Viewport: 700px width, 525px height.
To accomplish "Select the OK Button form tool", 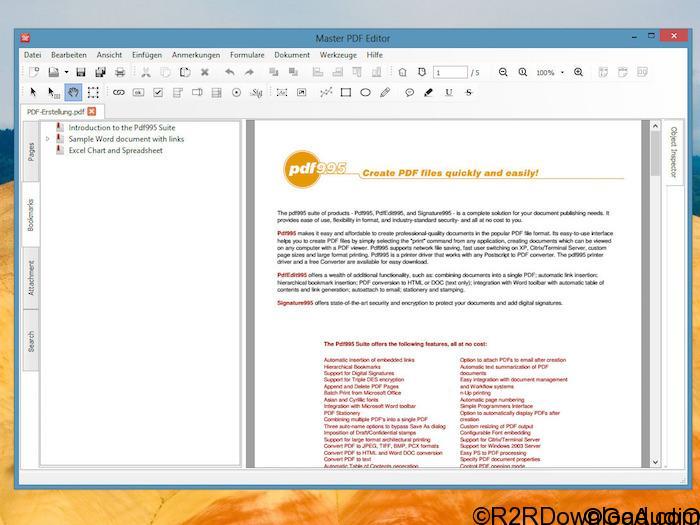I will [x=138, y=92].
